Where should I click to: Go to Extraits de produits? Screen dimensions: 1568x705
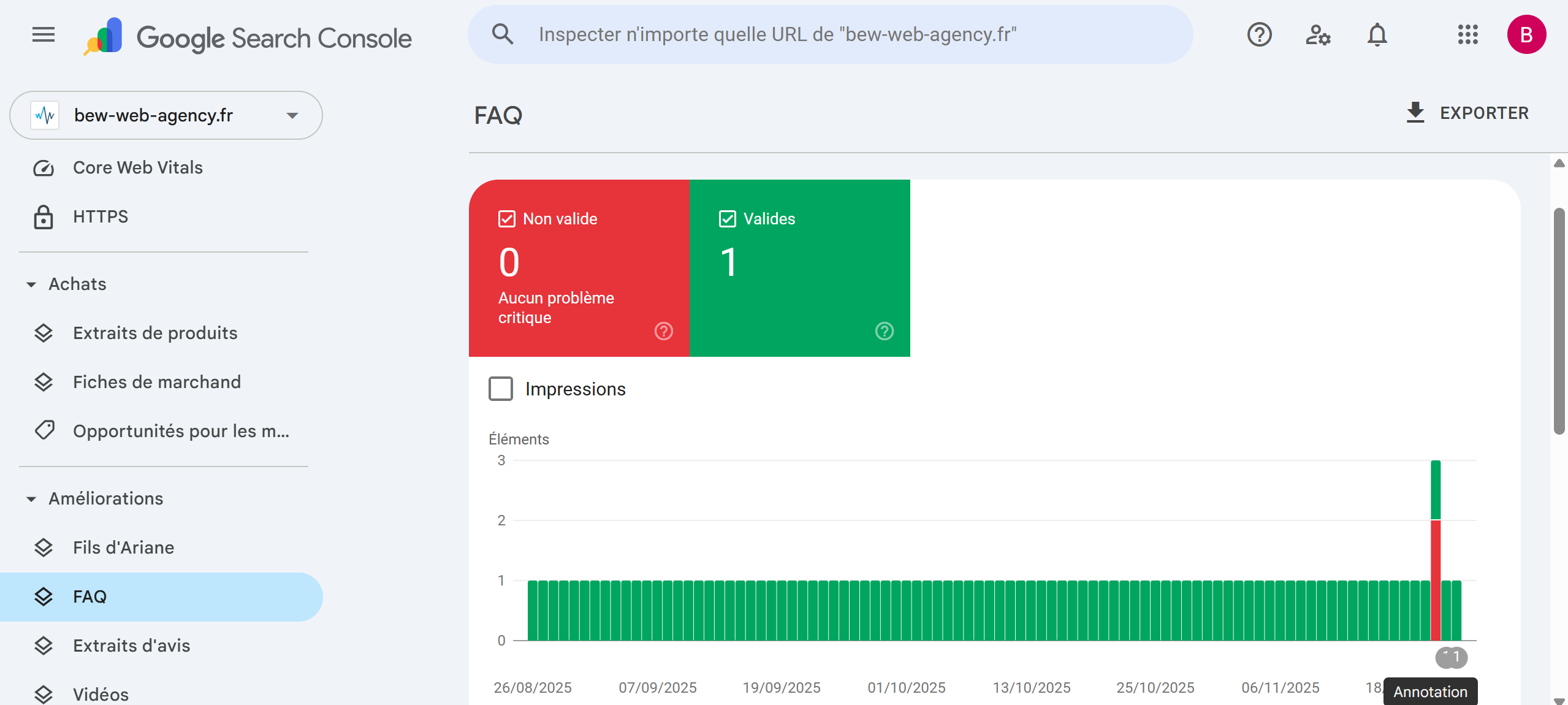point(162,333)
